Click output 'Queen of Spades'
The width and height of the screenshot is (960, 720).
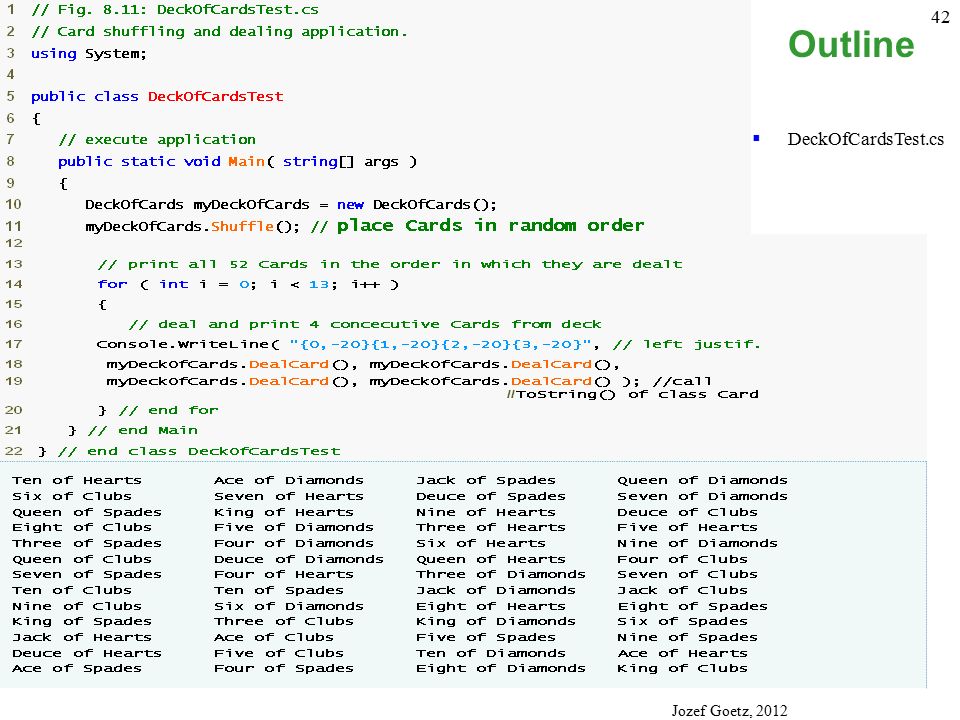pos(86,512)
